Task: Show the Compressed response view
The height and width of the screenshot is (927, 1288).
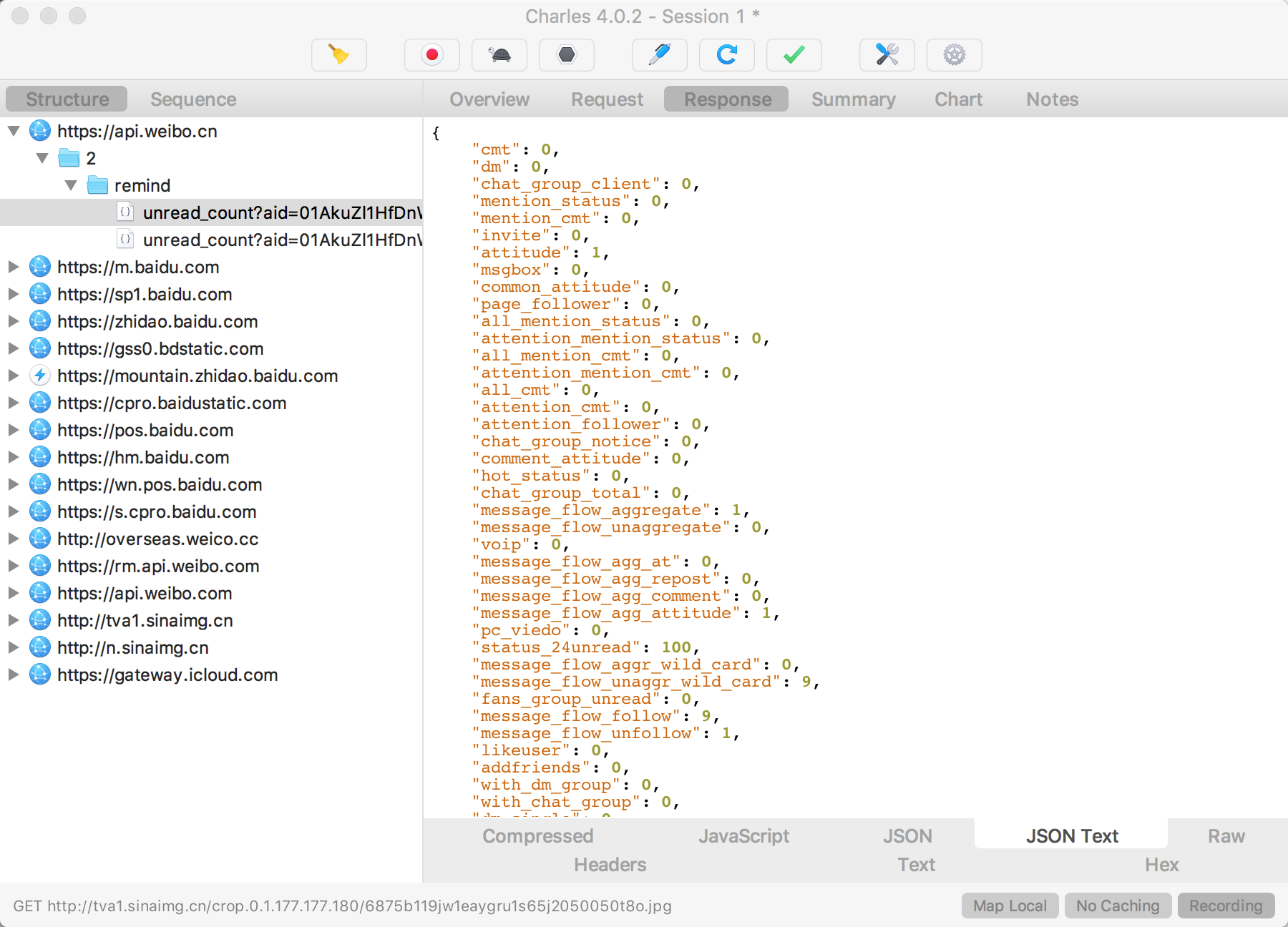Action: 537,836
